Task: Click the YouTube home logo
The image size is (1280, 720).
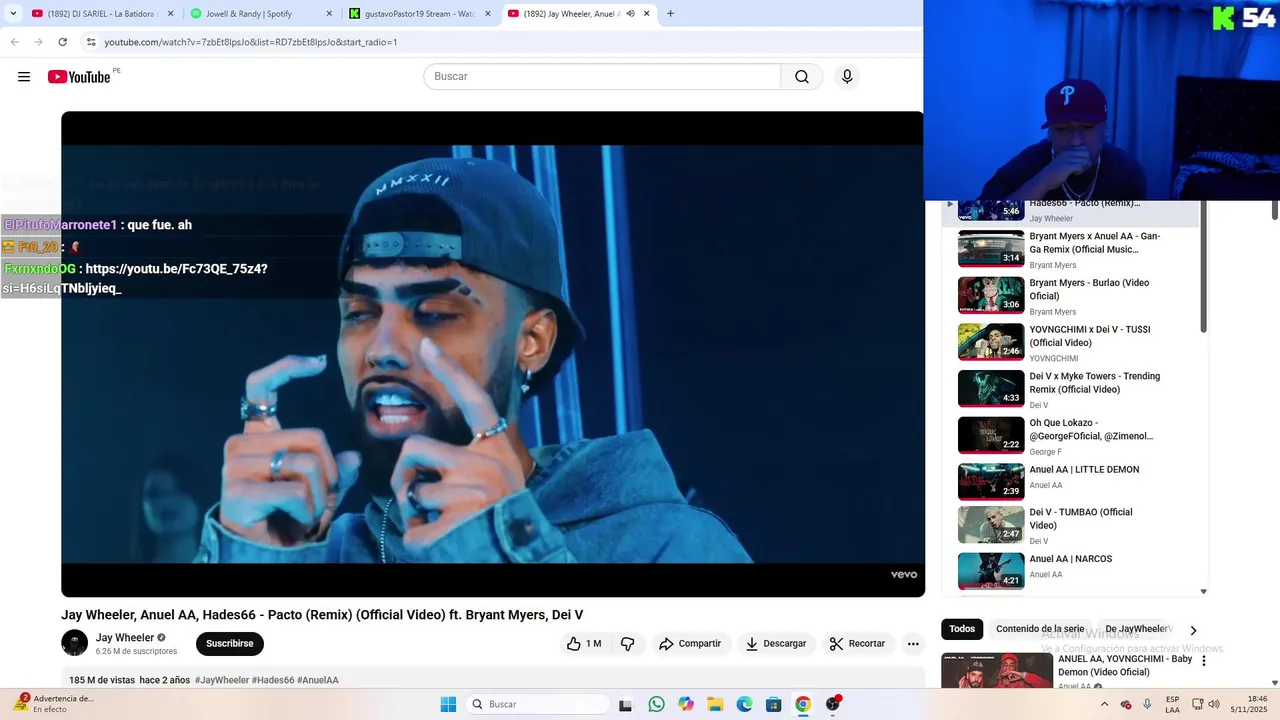Action: pyautogui.click(x=79, y=77)
